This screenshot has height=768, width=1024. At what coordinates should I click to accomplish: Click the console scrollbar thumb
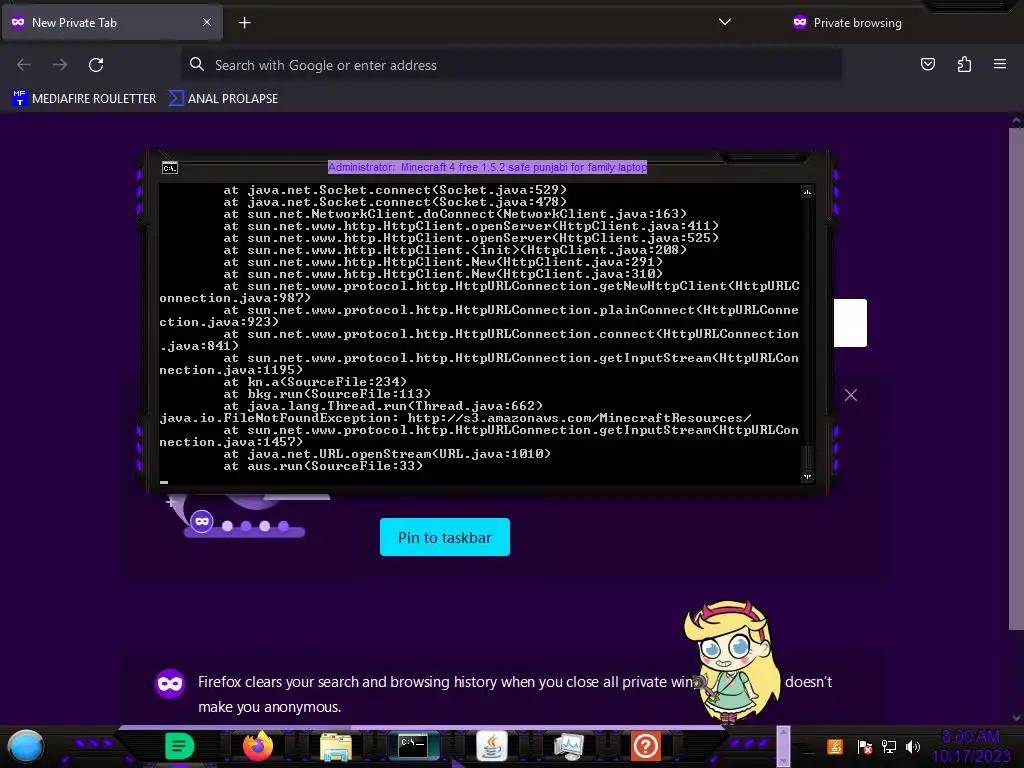(x=807, y=456)
